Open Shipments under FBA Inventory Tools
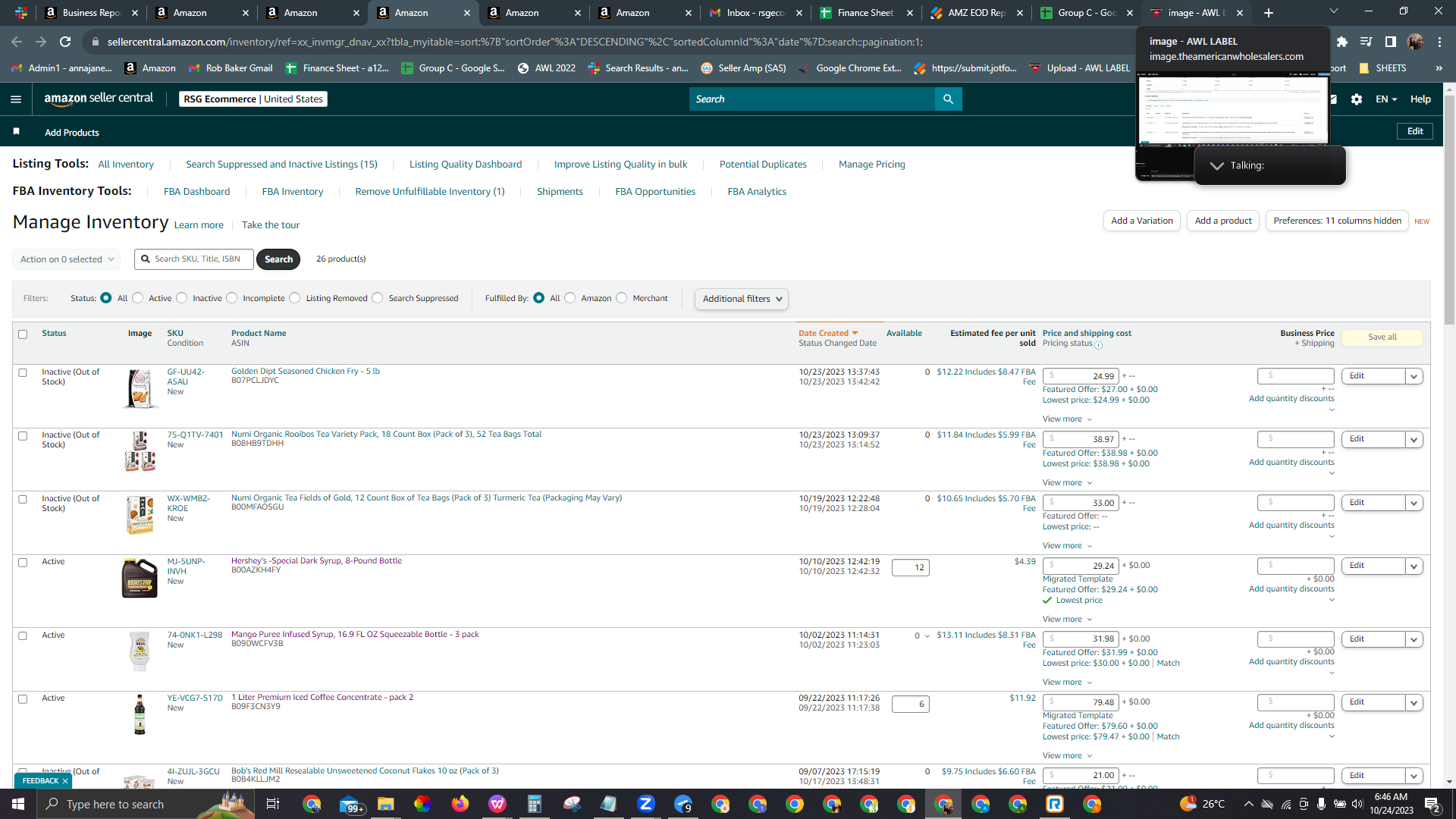Viewport: 1456px width, 819px height. pos(560,192)
